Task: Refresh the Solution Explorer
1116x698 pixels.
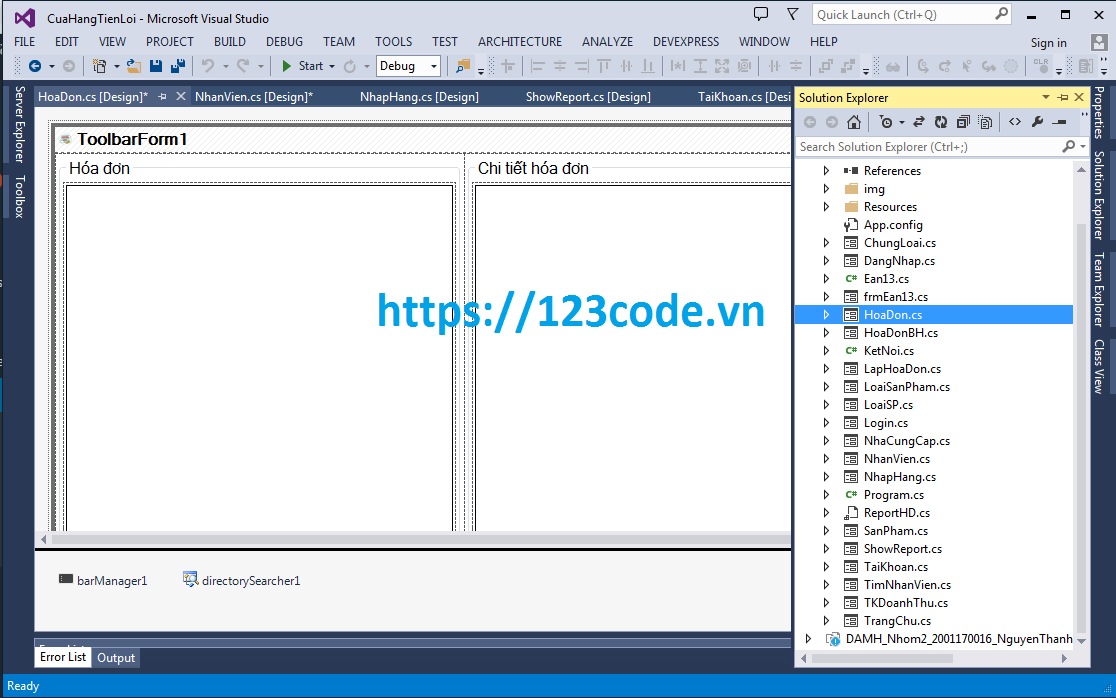Action: click(x=941, y=121)
